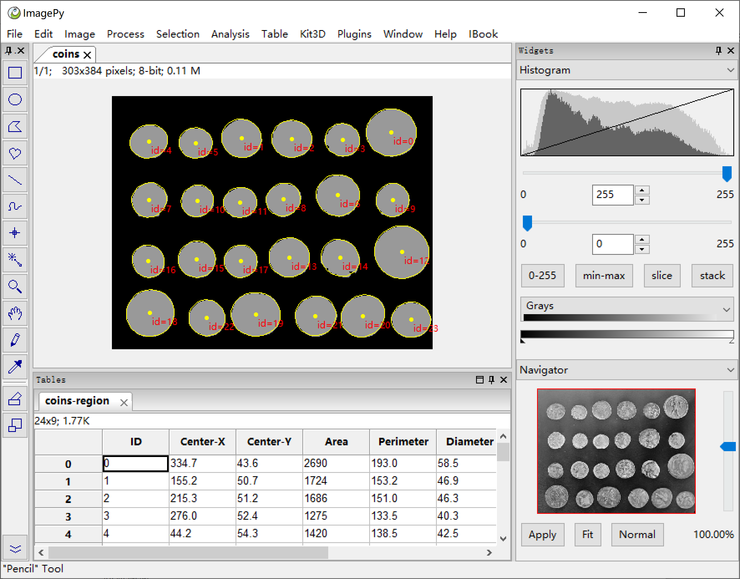
Task: Select the Rectangle selection tool
Action: pos(15,73)
